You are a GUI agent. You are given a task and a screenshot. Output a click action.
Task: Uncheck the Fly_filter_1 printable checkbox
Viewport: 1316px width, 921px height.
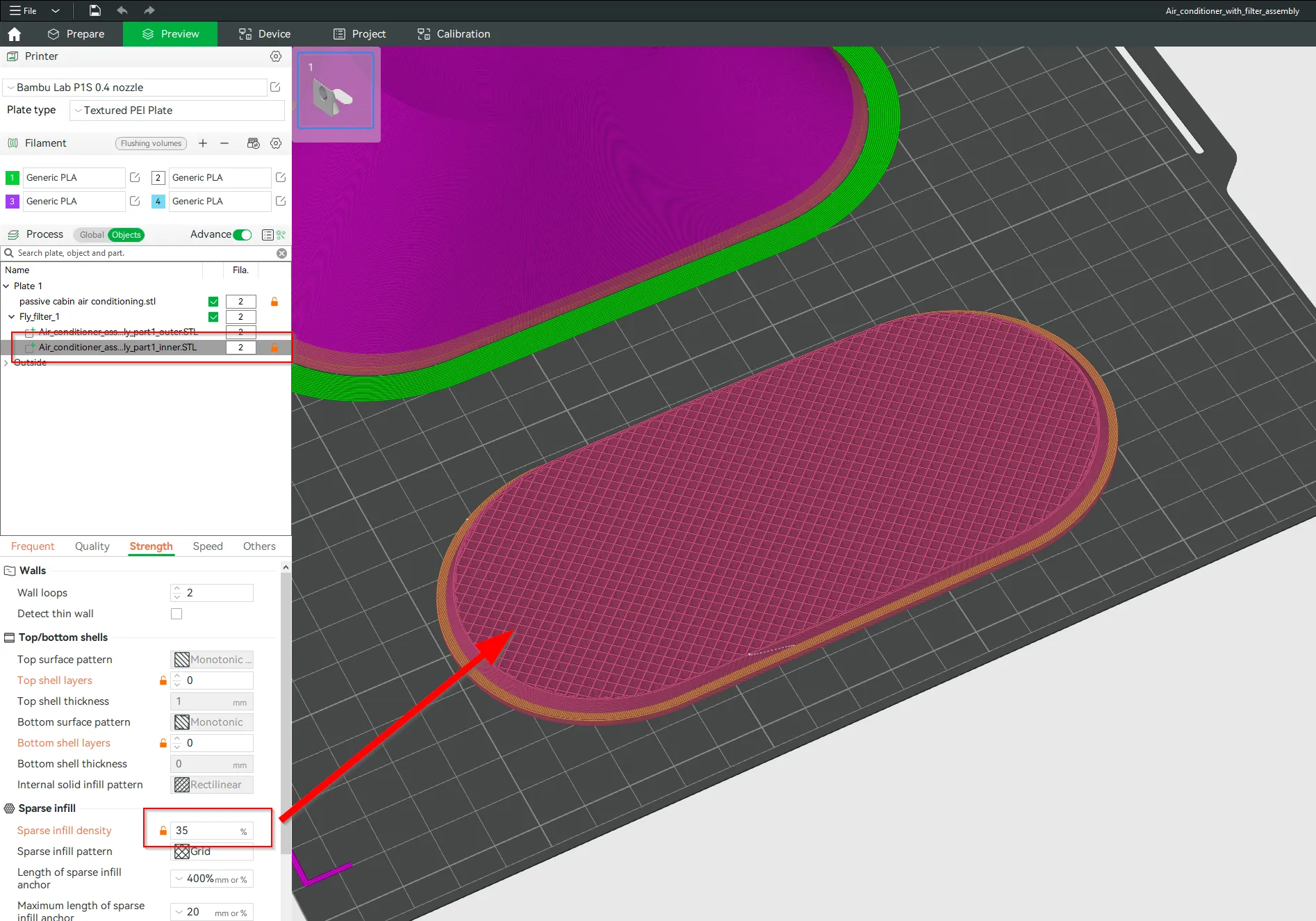click(x=213, y=317)
